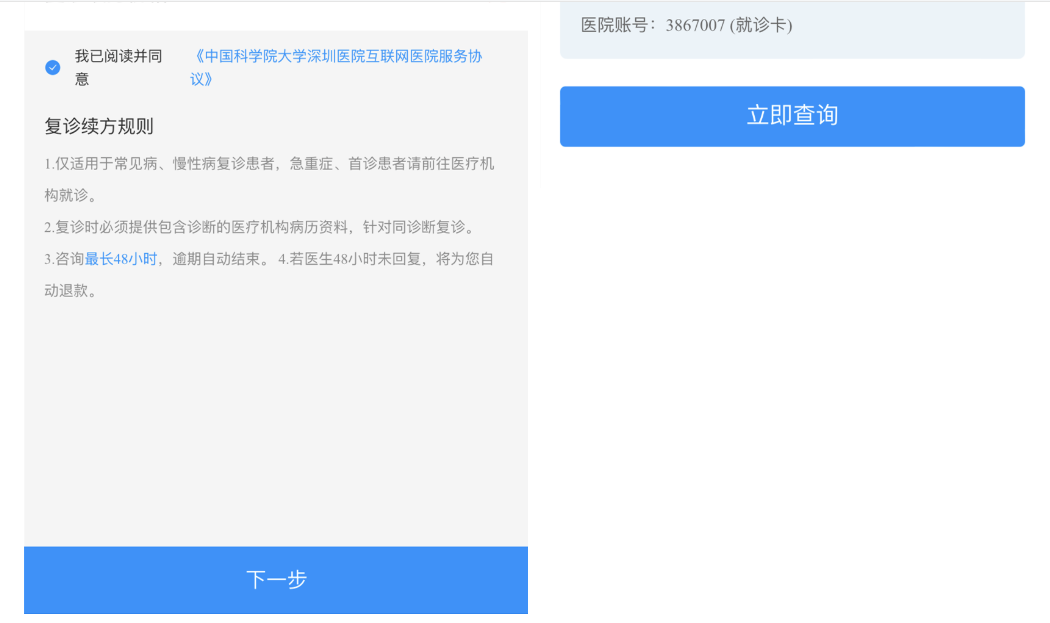Click the 逾期自动结束 text in rule 3
The image size is (1050, 623).
click(215, 259)
